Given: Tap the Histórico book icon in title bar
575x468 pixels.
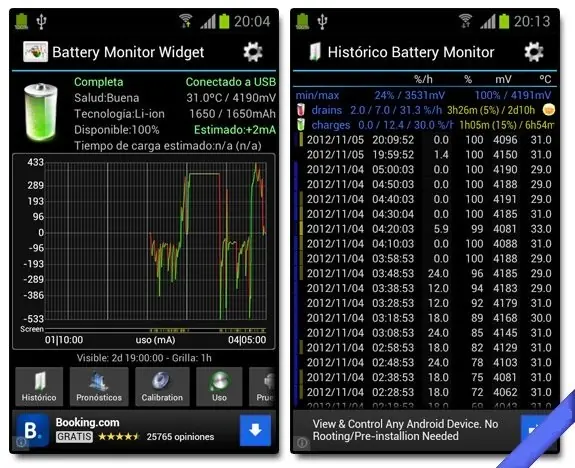Looking at the screenshot, I should 314,52.
